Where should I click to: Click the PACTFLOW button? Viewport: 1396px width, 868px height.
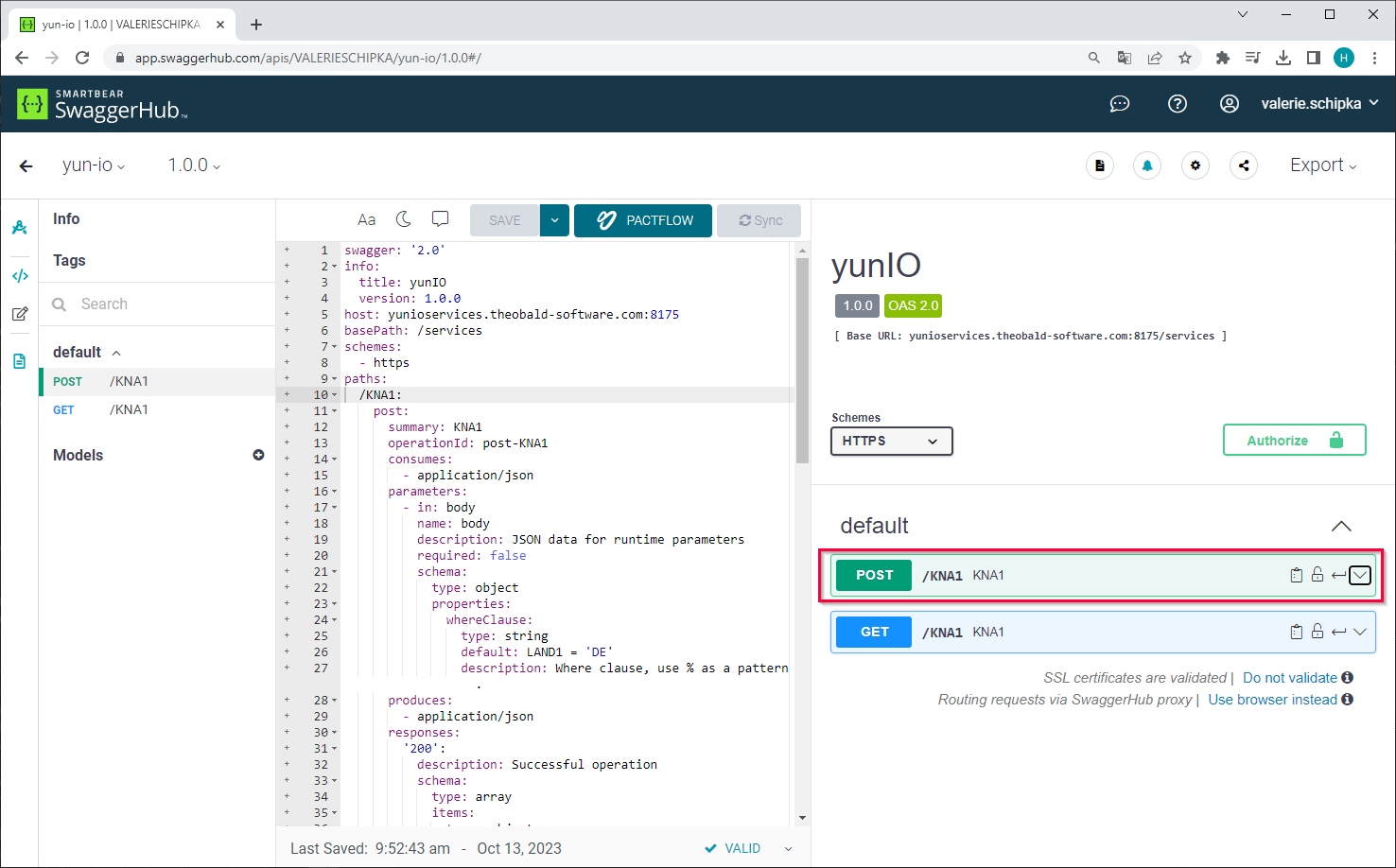click(x=643, y=220)
